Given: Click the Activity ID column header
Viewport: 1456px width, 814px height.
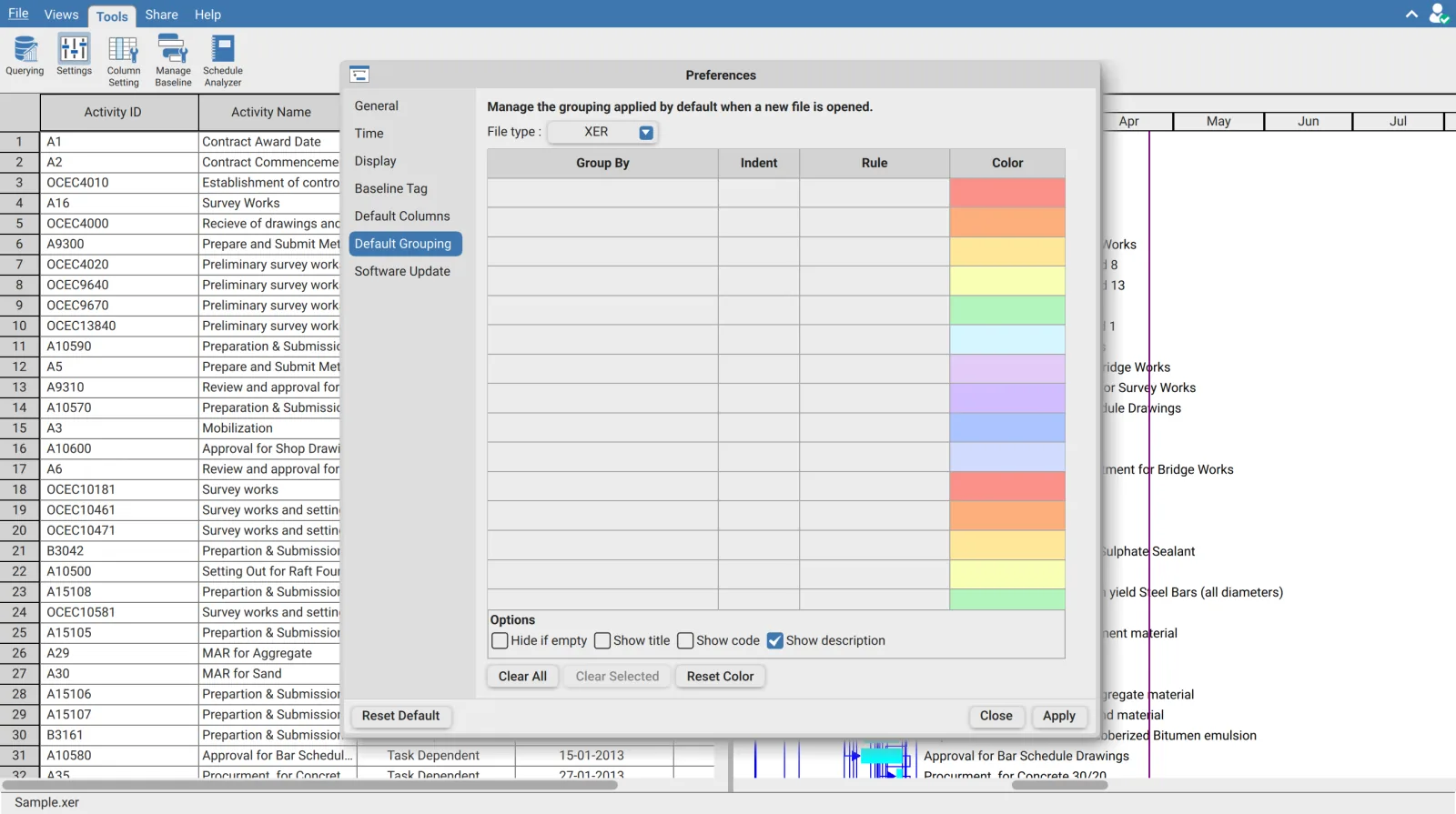Looking at the screenshot, I should pyautogui.click(x=119, y=112).
